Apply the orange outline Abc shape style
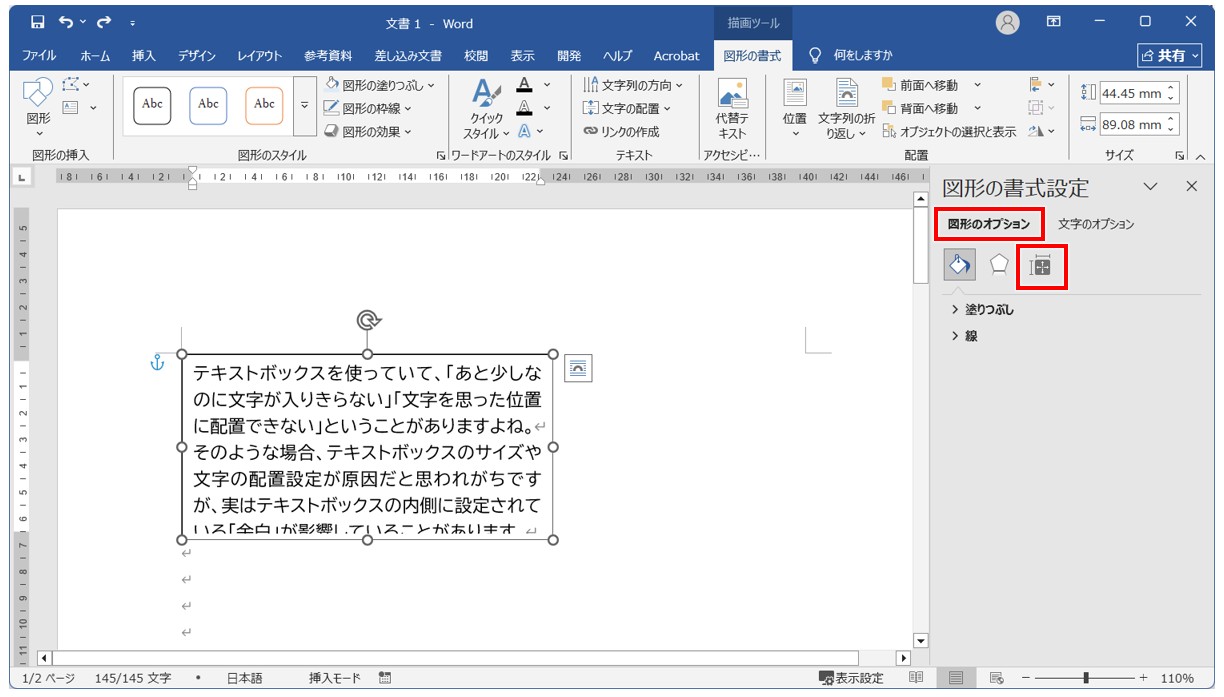 tap(264, 104)
